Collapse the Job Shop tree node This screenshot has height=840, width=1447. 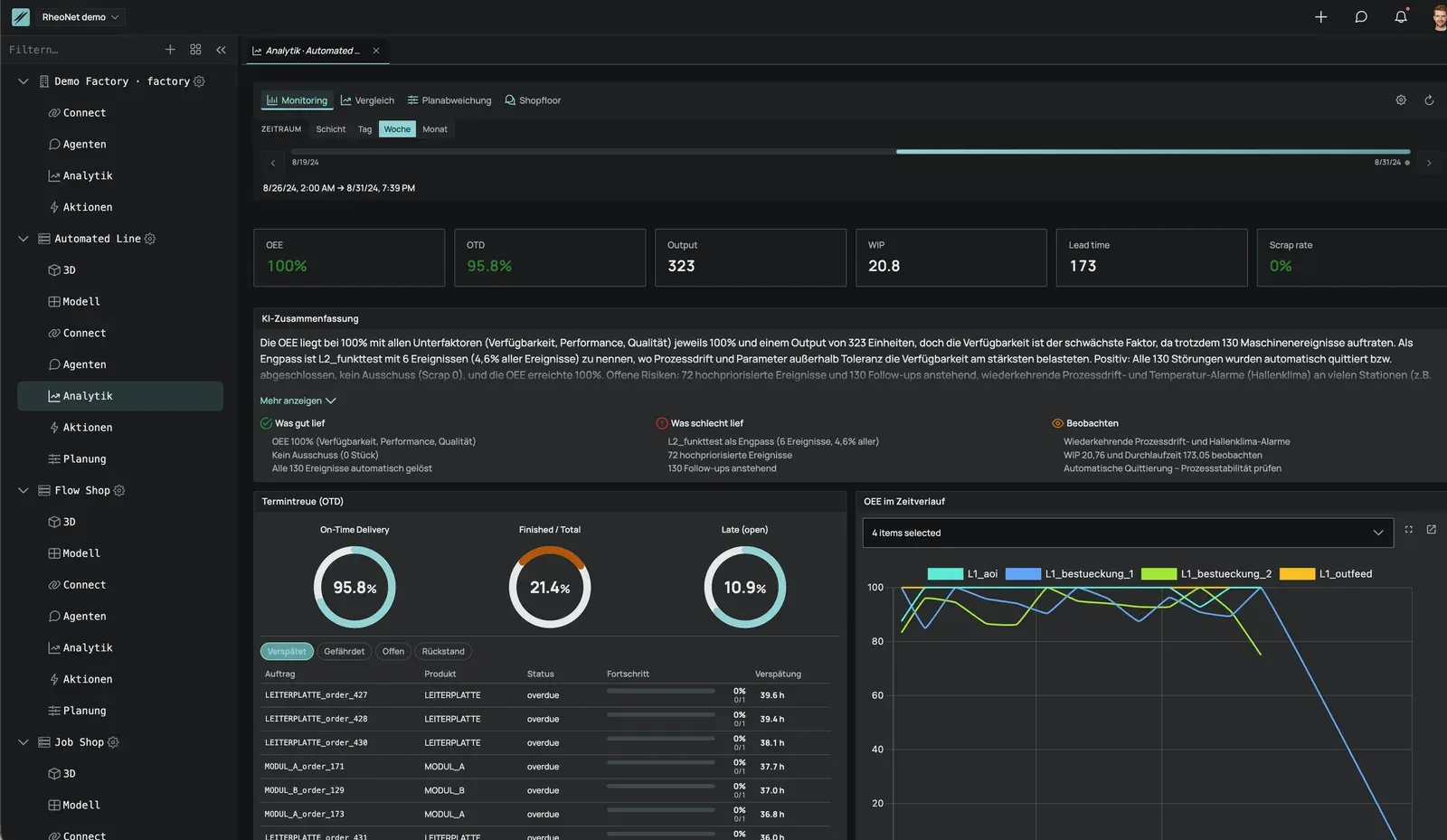pos(24,742)
